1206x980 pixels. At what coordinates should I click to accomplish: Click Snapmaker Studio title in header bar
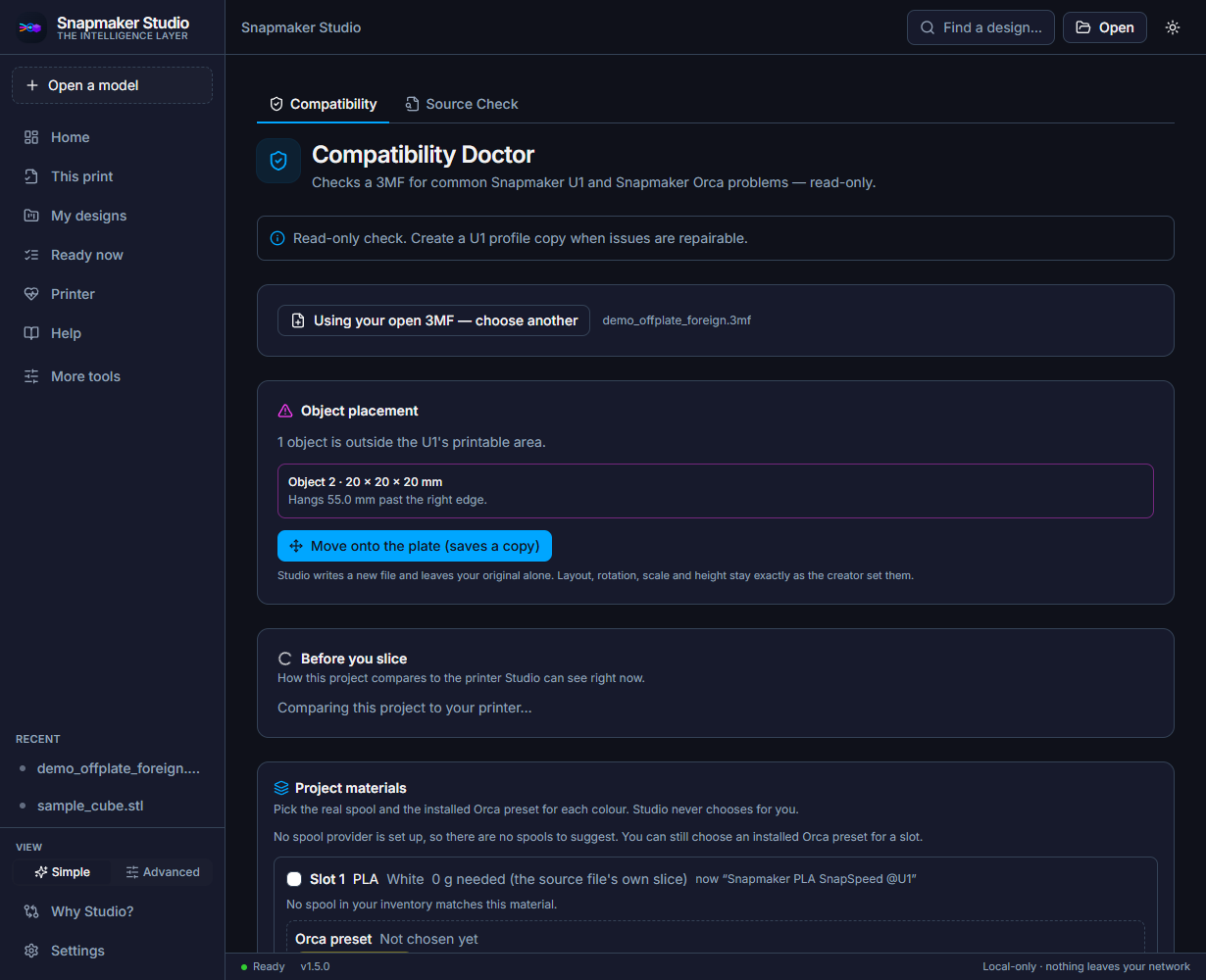[x=301, y=27]
